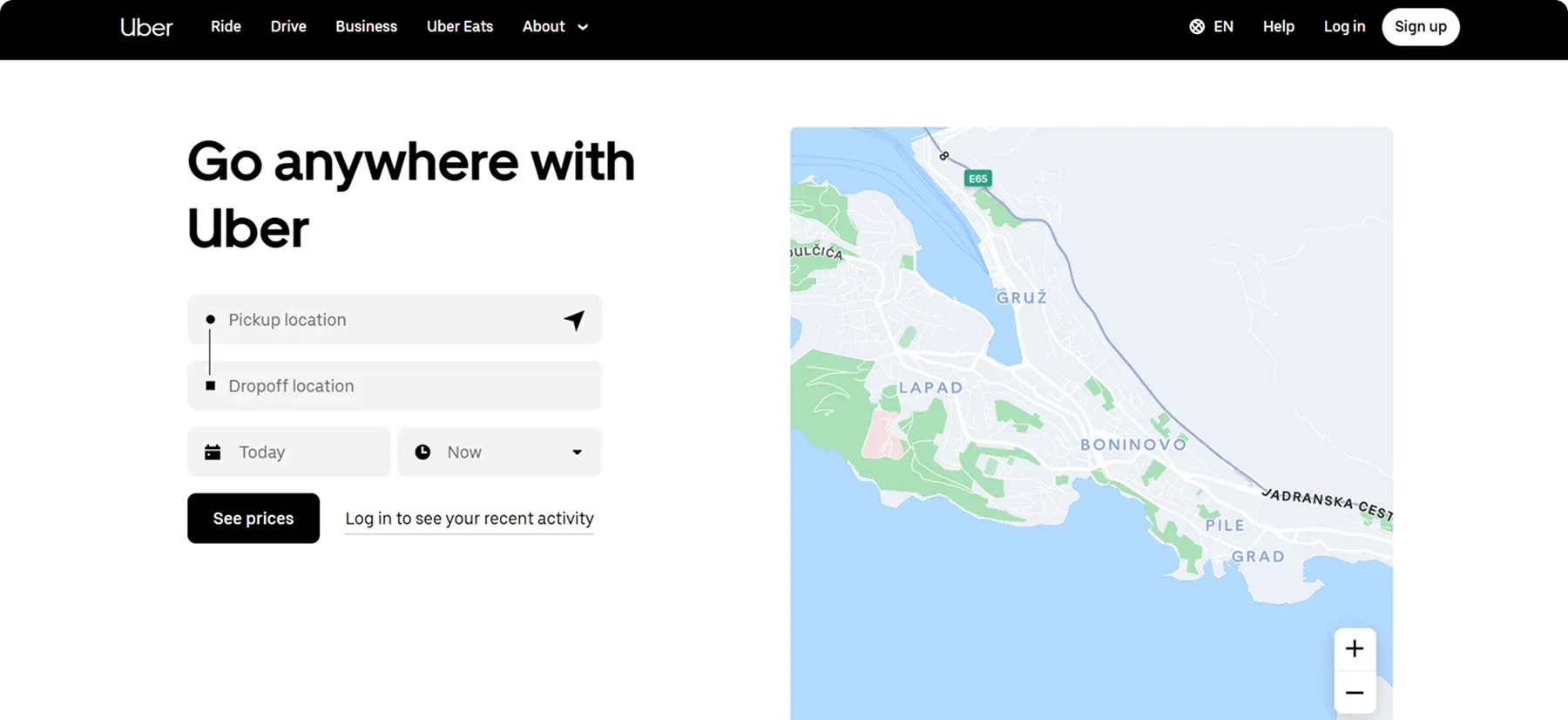Viewport: 1568px width, 720px height.
Task: Open the Today date picker
Action: pyautogui.click(x=288, y=452)
